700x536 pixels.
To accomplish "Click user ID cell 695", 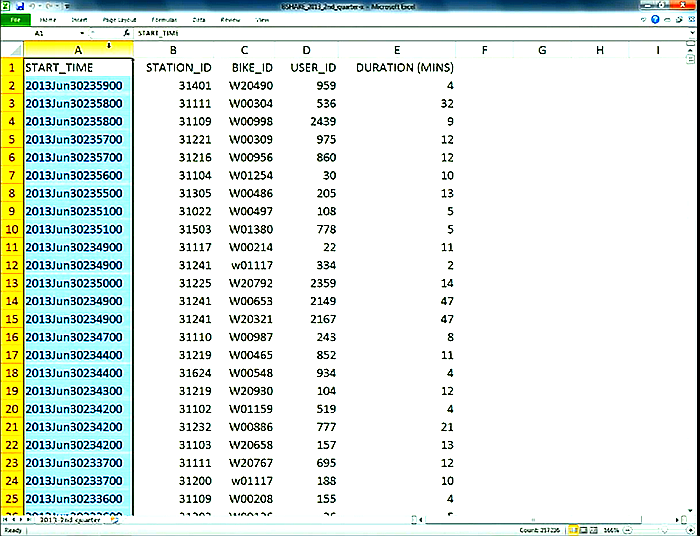I will tap(306, 463).
